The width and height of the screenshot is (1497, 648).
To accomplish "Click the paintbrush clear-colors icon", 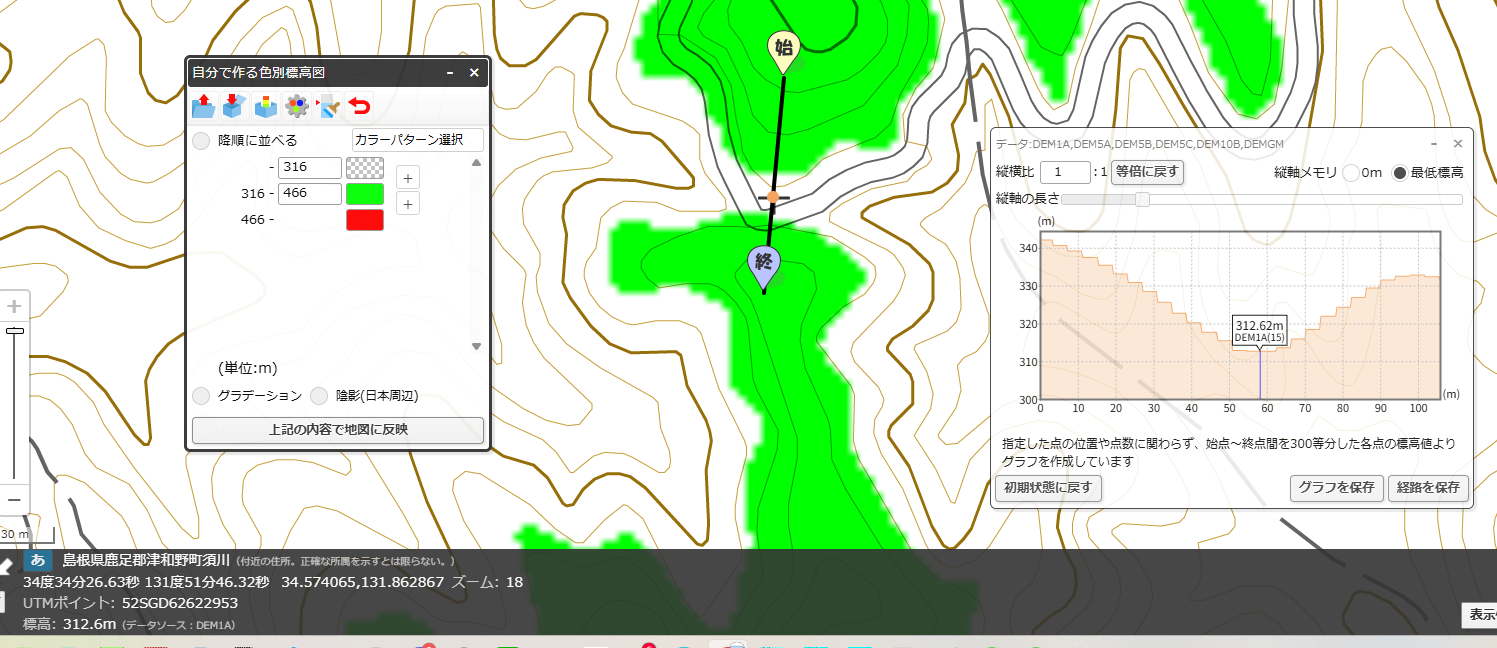I will [328, 105].
